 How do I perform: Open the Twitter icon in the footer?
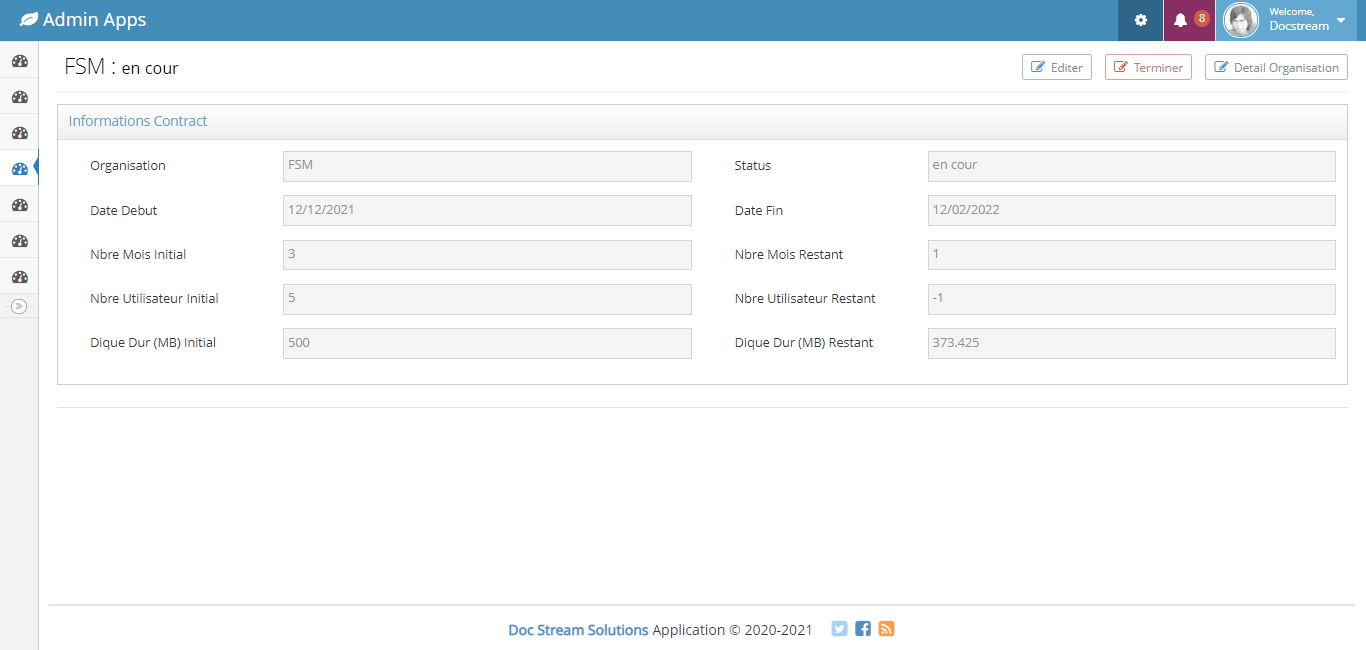point(839,629)
